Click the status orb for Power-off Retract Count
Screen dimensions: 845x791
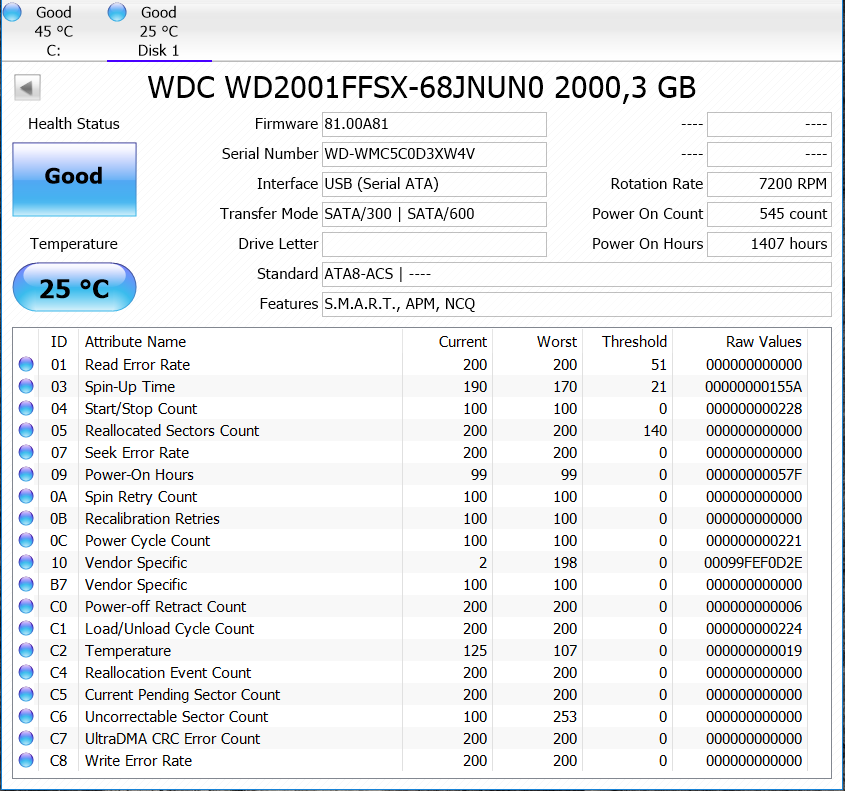(26, 606)
